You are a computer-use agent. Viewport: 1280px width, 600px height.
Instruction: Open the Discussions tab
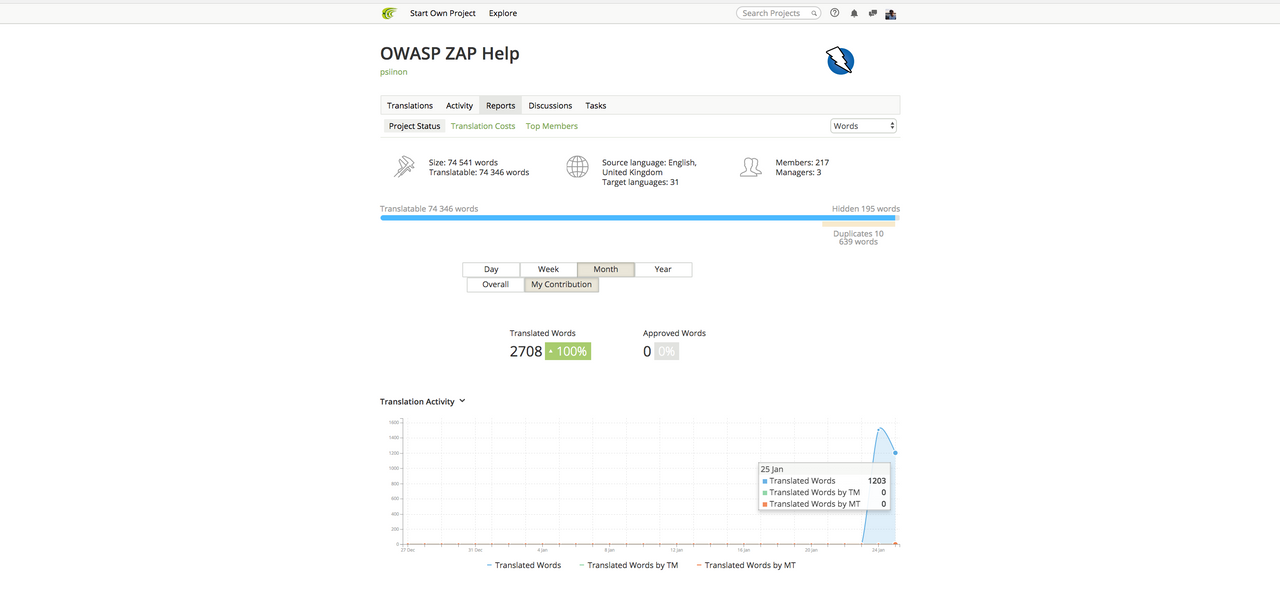pos(550,105)
